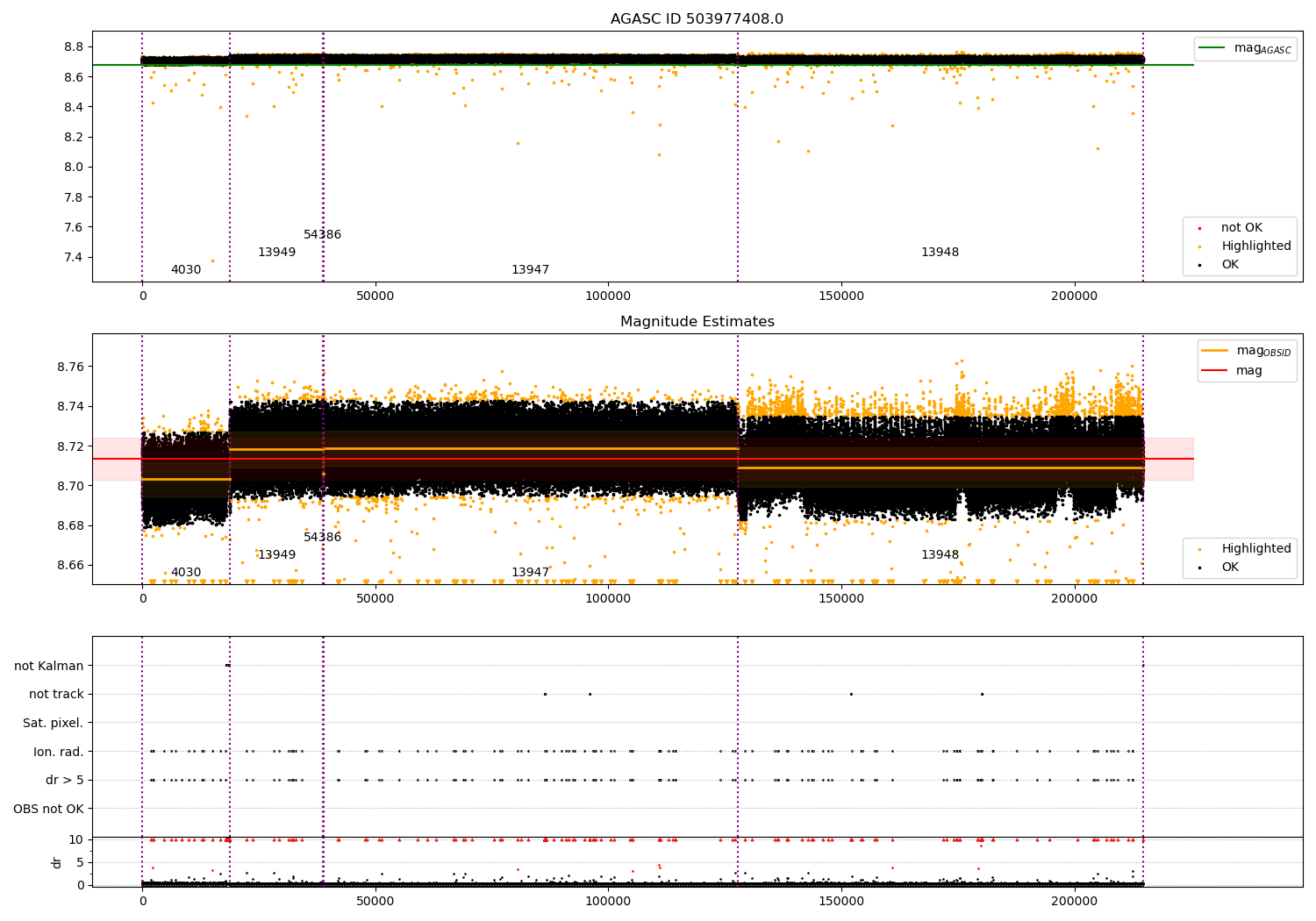1316x921 pixels.
Task: Click the 10 tick on the dr axis
Action: point(76,839)
